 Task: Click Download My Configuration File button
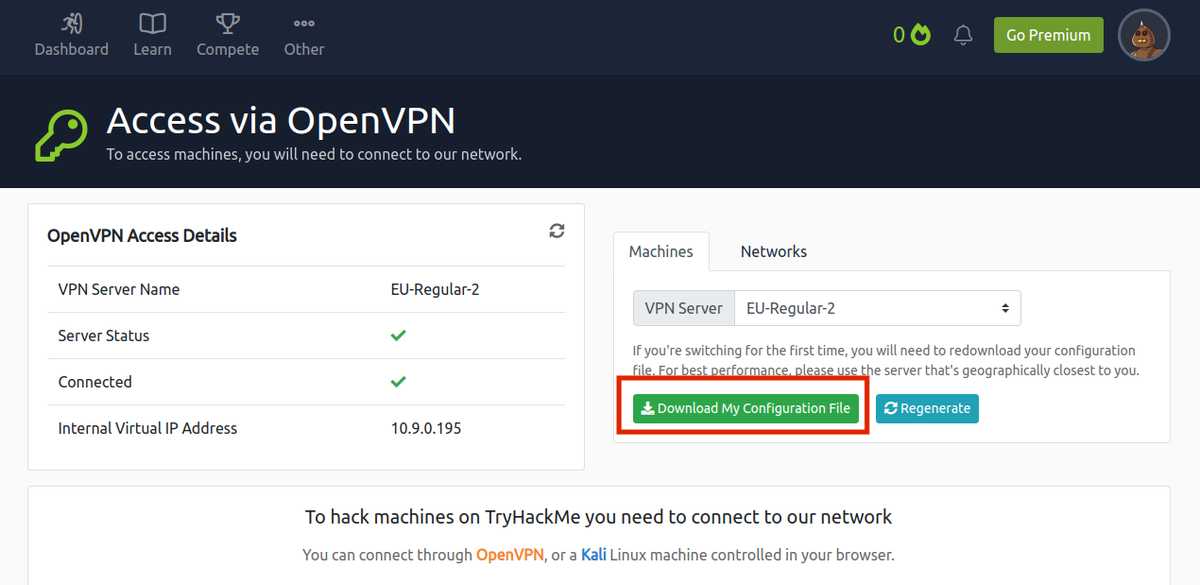(746, 408)
